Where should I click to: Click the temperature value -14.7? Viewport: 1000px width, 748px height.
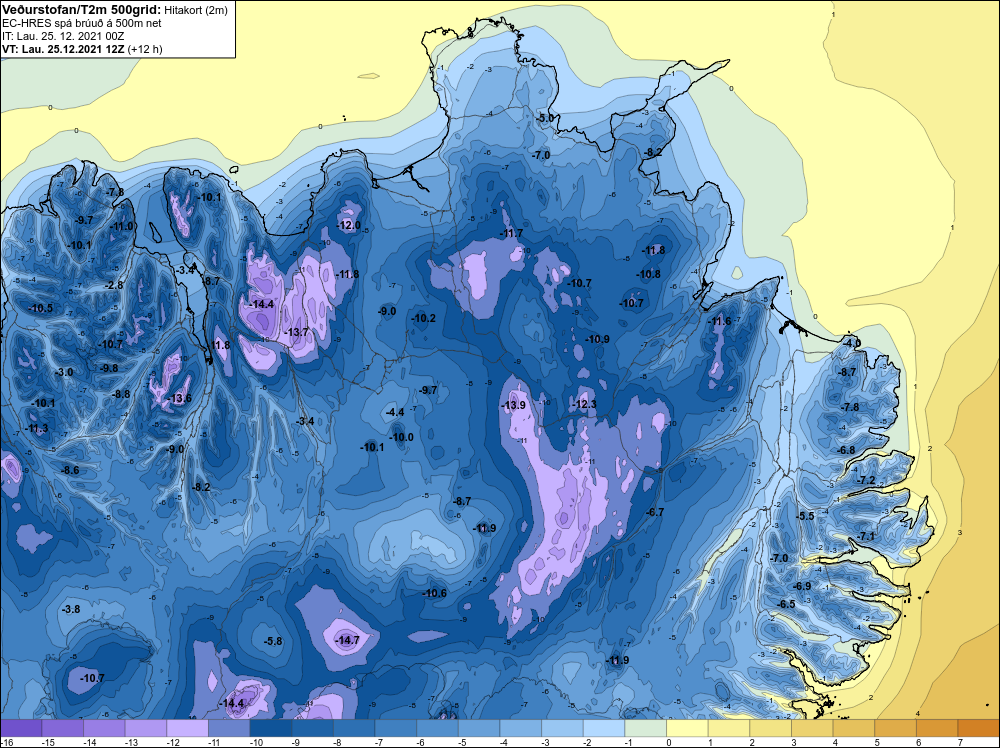tap(348, 640)
